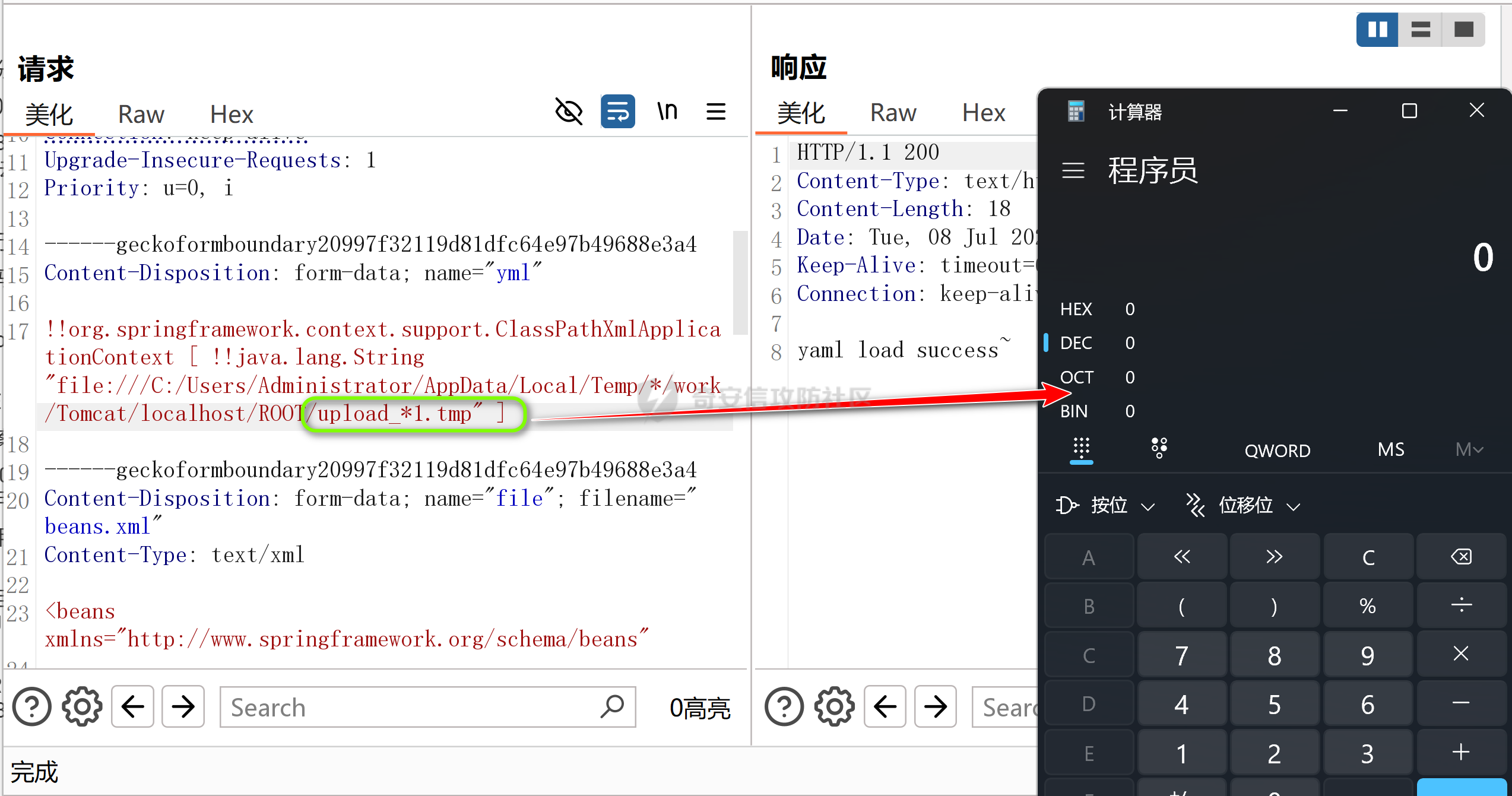Screen dimensions: 1512x796
Task: Toggle line wrap icon in request panel
Action: click(x=618, y=111)
